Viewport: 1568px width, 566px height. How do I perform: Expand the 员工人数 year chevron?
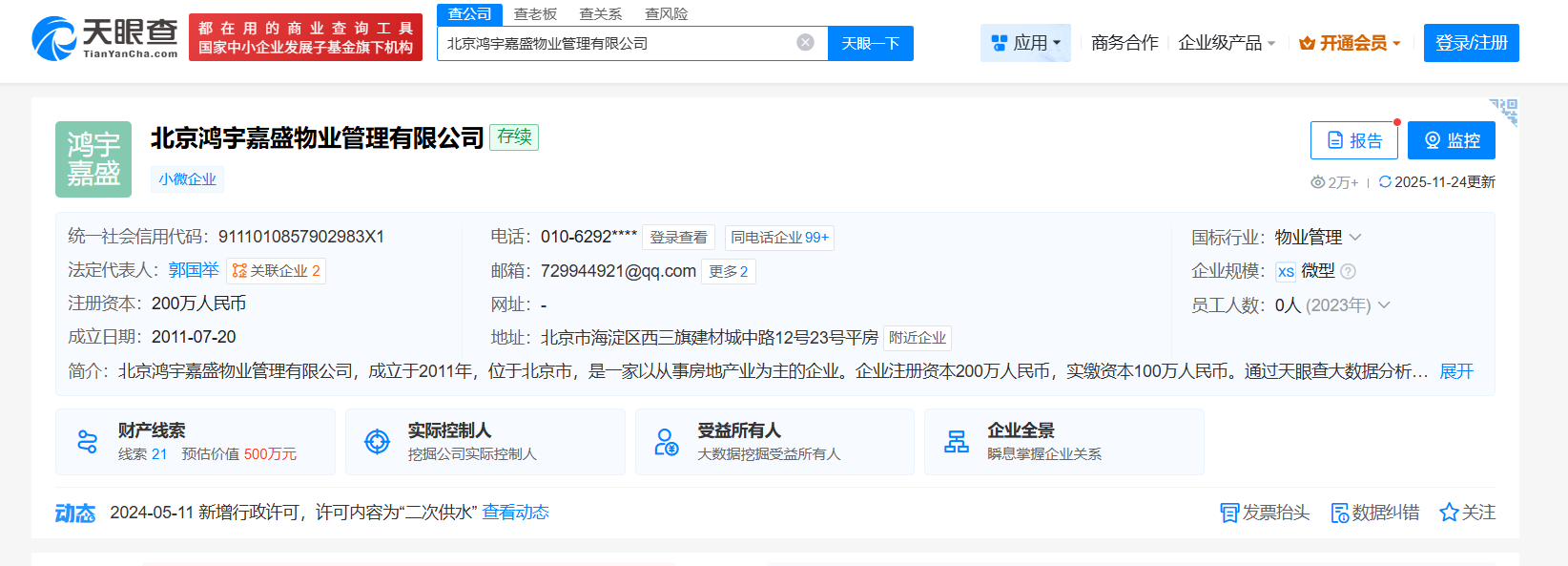click(1384, 304)
